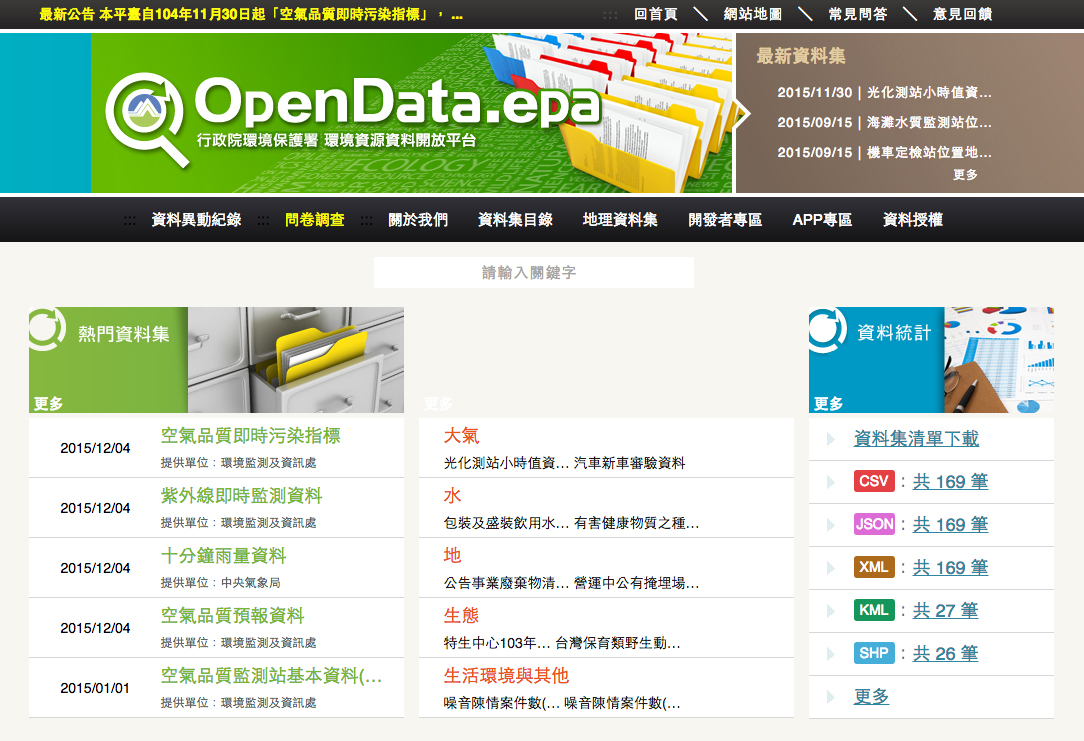Image resolution: width=1084 pixels, height=741 pixels.
Task: Open 地理資料集 in the navigation bar
Action: [x=620, y=220]
